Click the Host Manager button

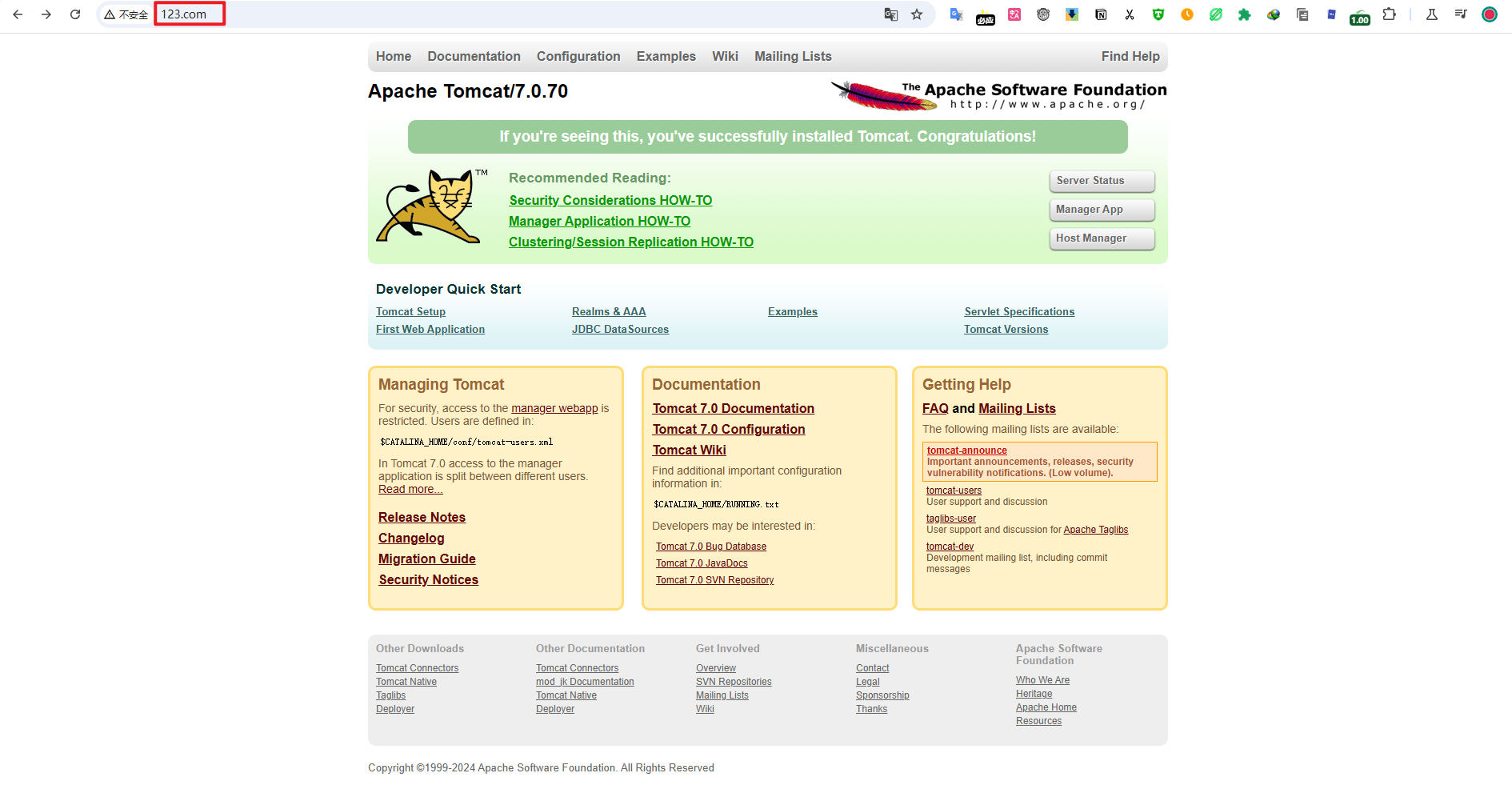(x=1102, y=238)
